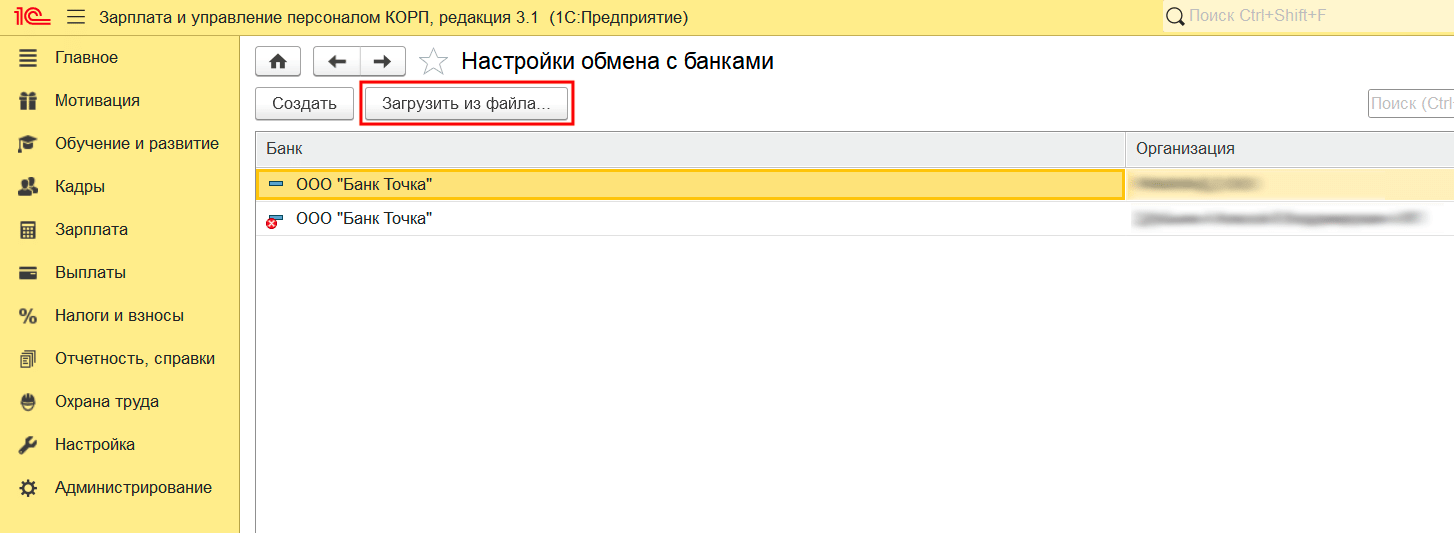The width and height of the screenshot is (1454, 533).
Task: Open the hamburger main menu
Action: click(x=76, y=17)
